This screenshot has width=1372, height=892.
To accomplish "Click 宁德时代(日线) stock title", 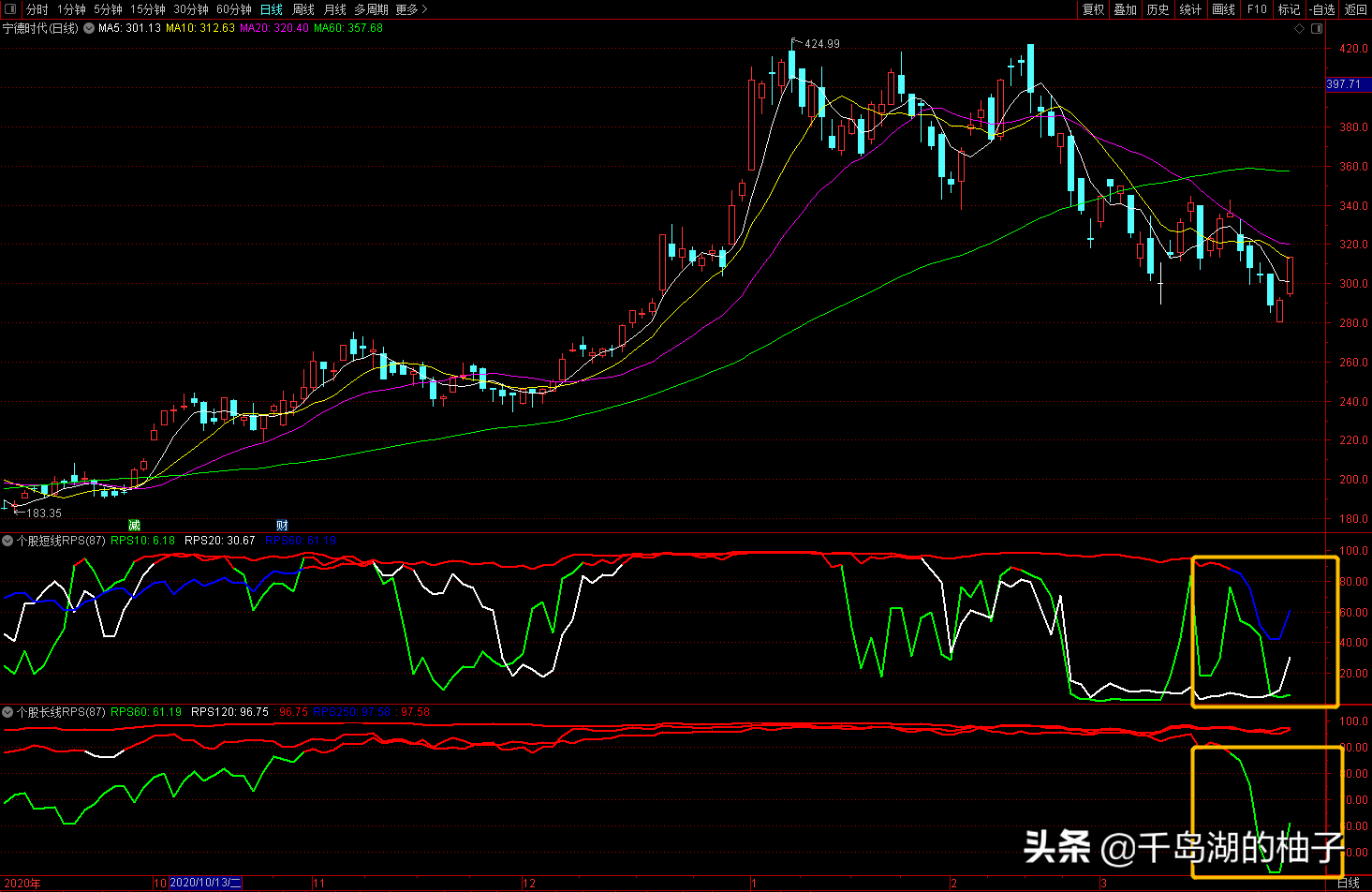I will (41, 28).
